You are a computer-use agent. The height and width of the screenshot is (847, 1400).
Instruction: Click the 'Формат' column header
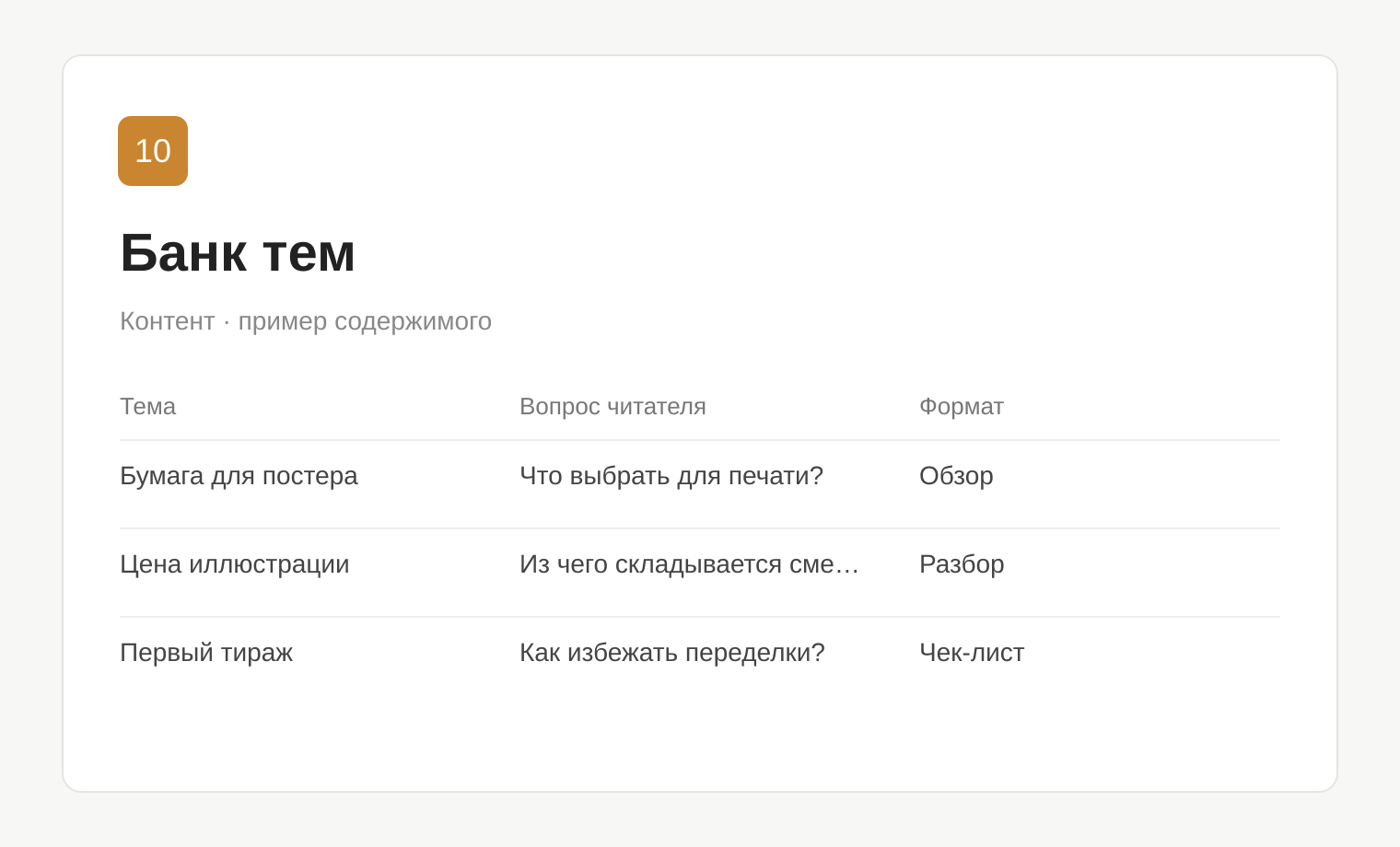(x=962, y=406)
